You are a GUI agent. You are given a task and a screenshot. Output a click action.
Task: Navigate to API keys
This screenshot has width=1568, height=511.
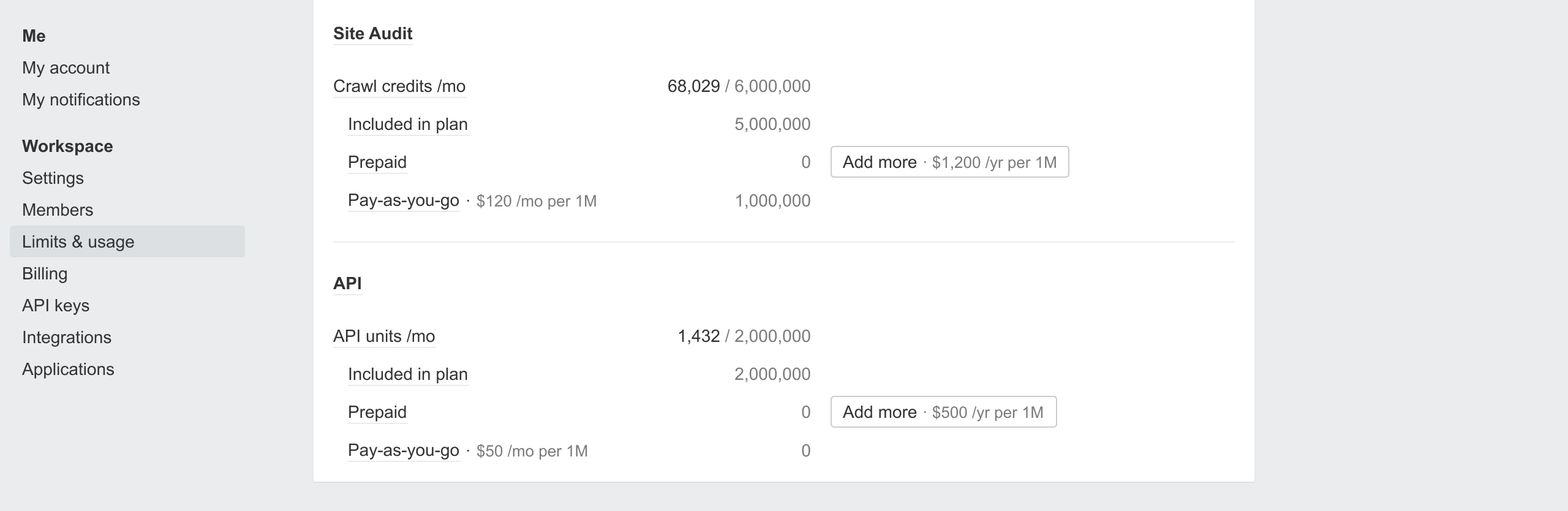[56, 305]
